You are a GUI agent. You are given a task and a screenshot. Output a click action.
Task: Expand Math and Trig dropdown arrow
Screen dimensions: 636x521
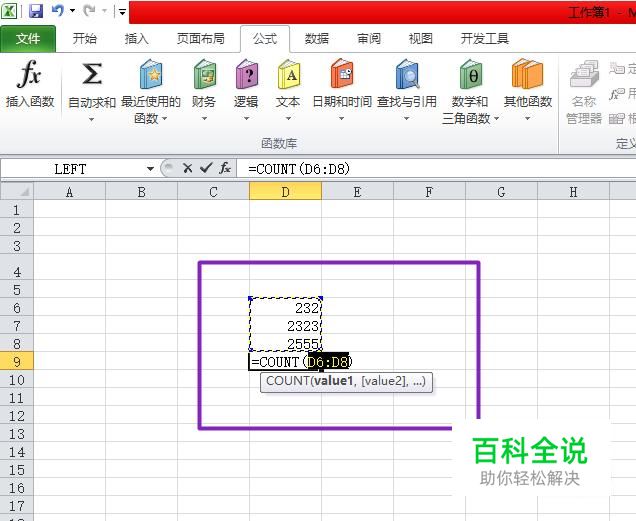[x=496, y=119]
